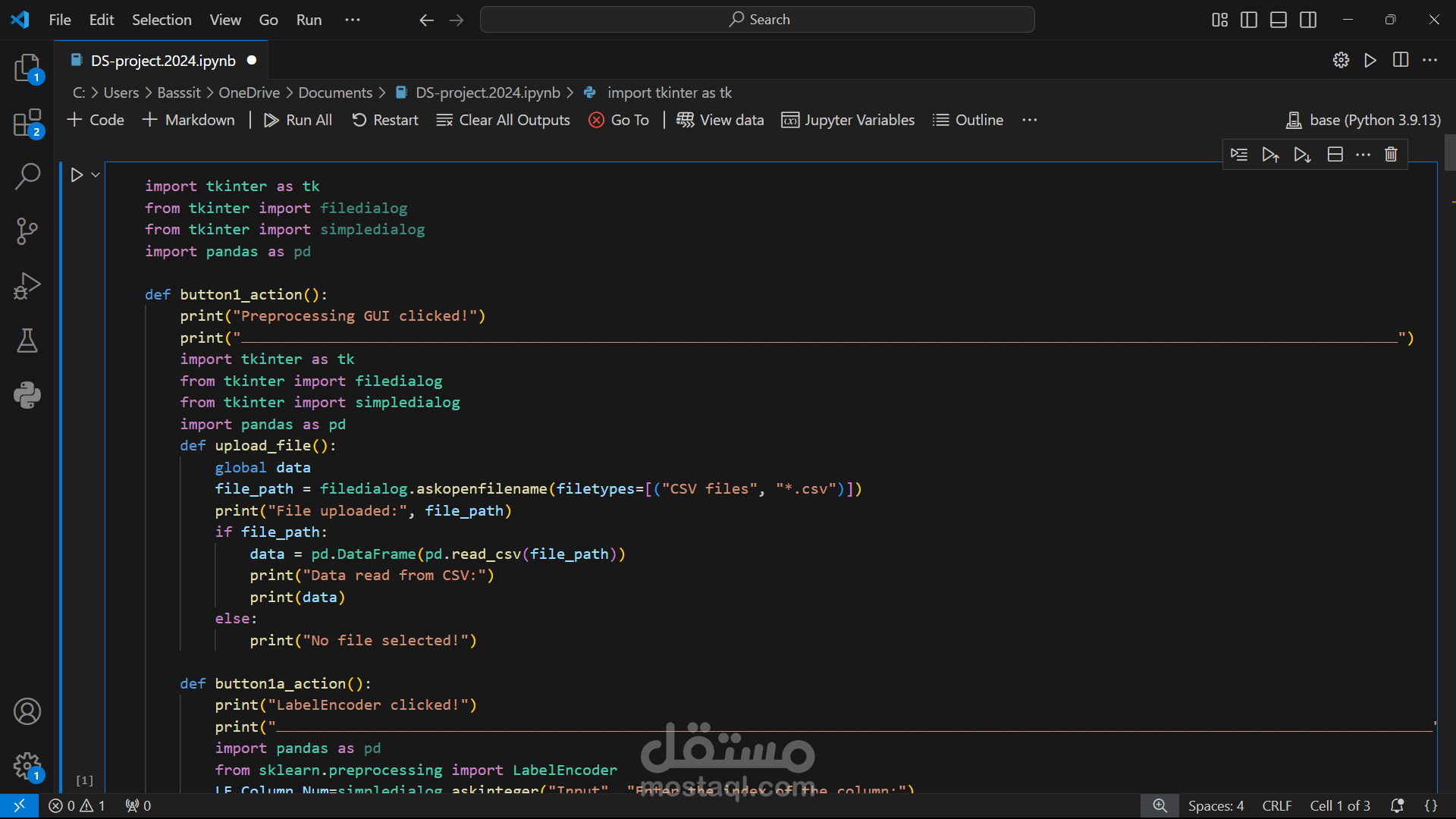Restart the notebook kernel
The image size is (1456, 819).
tap(385, 120)
